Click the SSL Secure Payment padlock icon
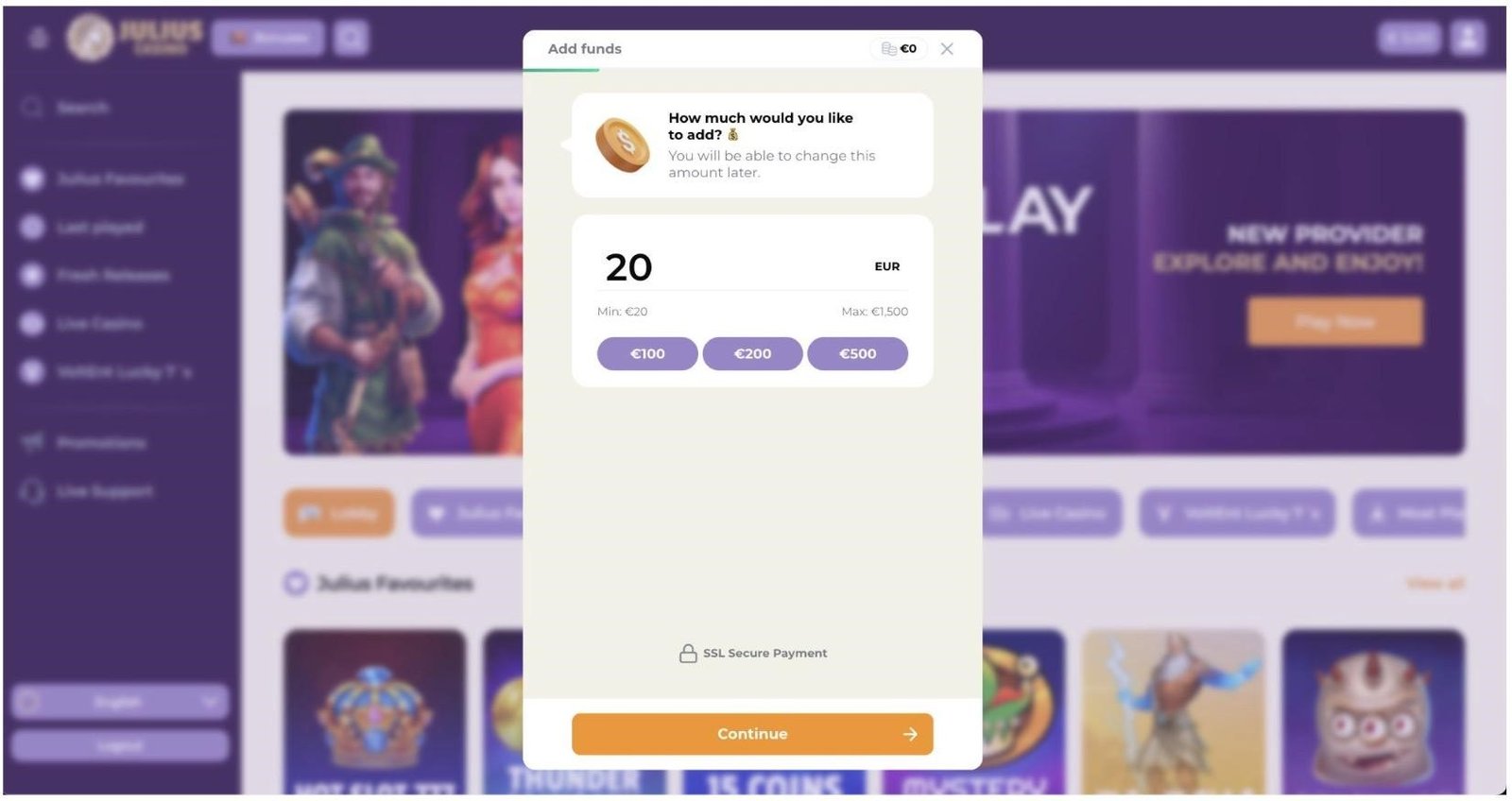Image resolution: width=1512 pixels, height=801 pixels. (x=688, y=654)
